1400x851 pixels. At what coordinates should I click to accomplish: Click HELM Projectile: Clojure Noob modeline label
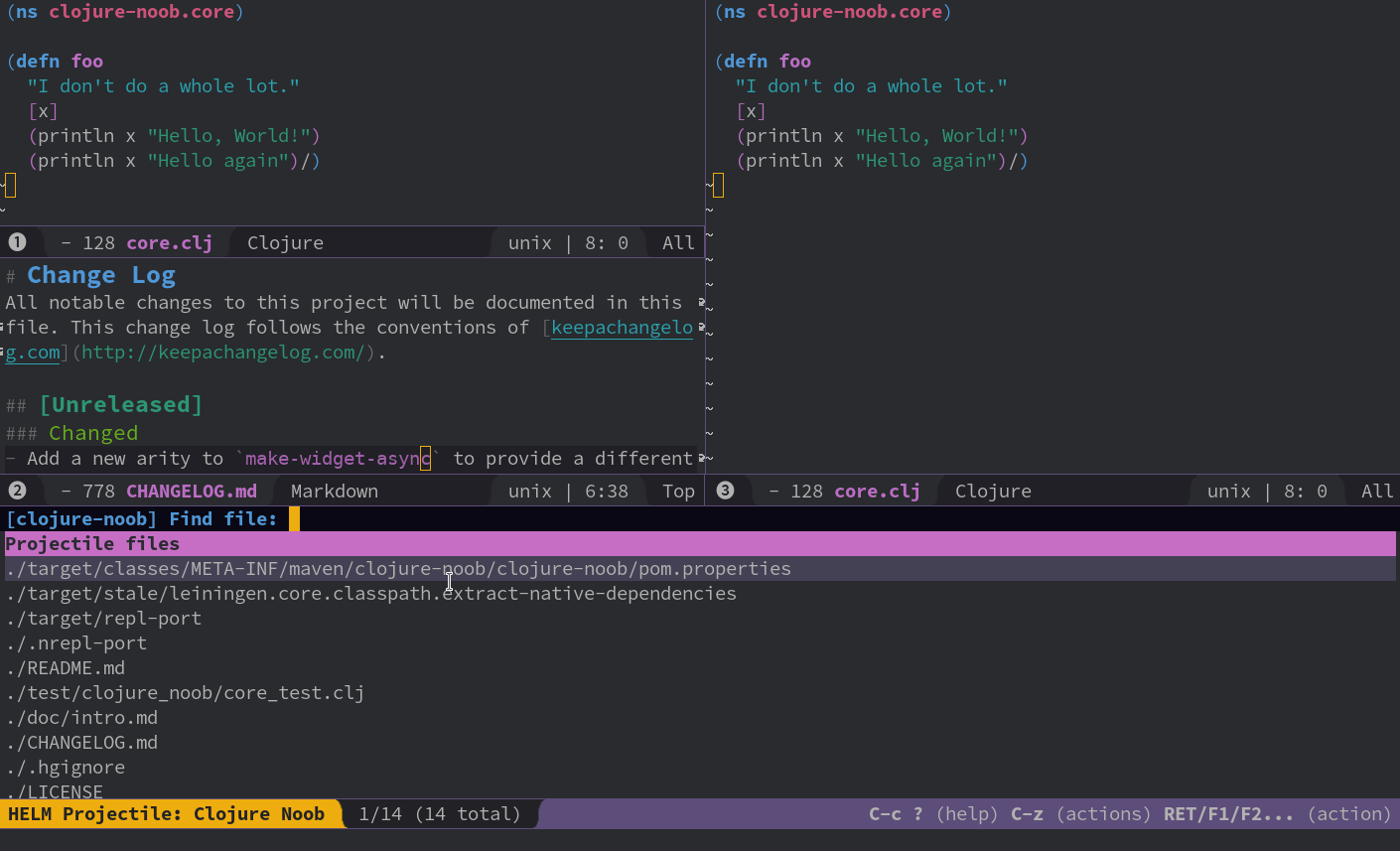(x=167, y=814)
